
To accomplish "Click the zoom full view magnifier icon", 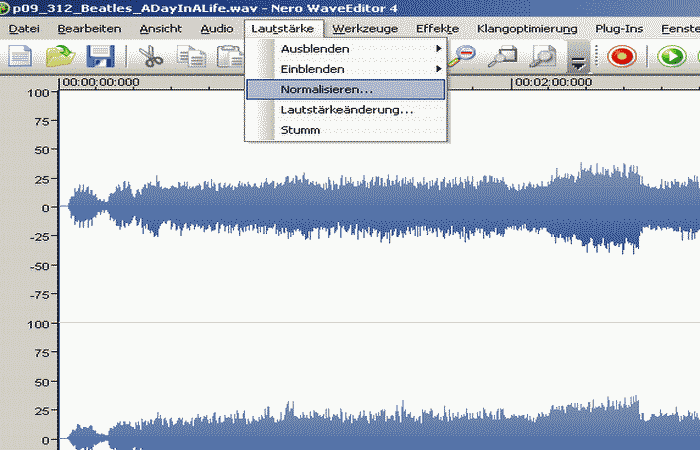I will click(544, 57).
